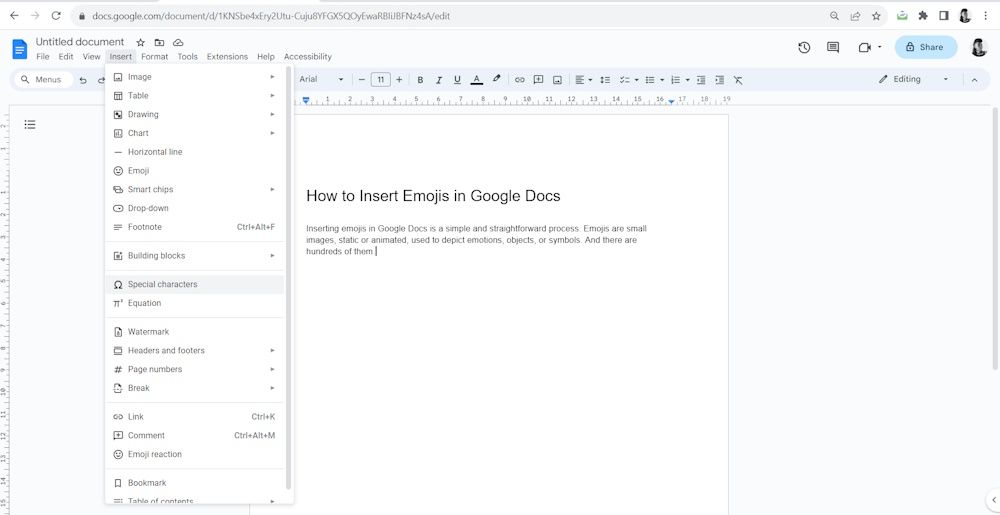
Task: Star the Untitled document
Action: pos(141,42)
